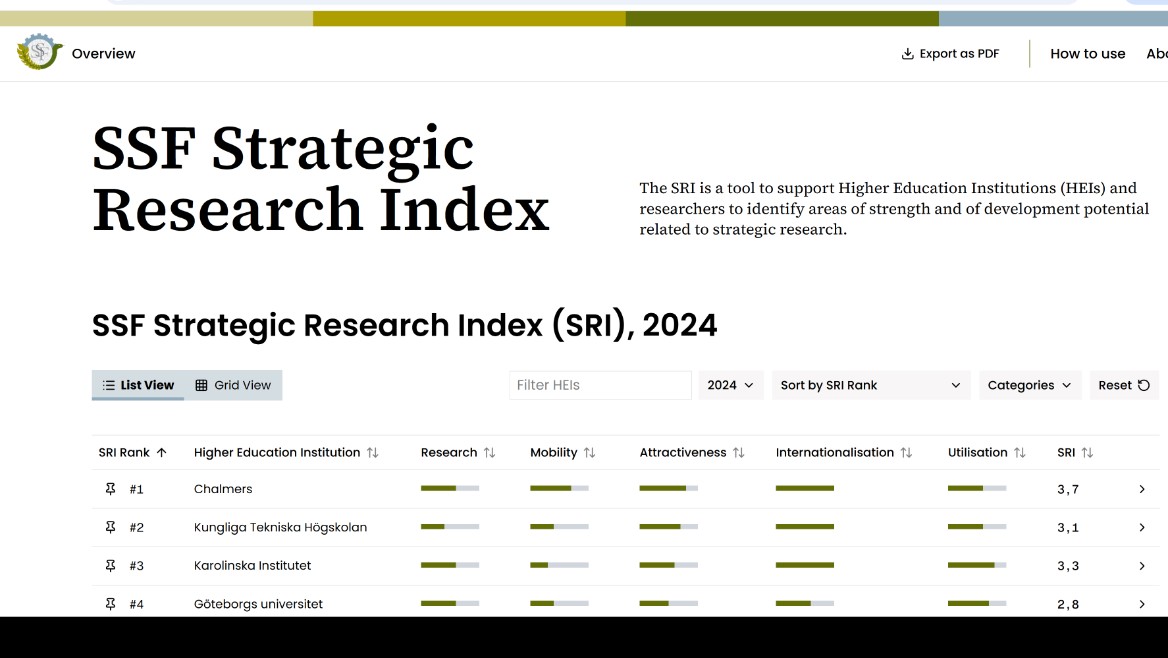Screen dimensions: 1168x658
Task: Click the #1 rank cell
Action: [x=136, y=490]
